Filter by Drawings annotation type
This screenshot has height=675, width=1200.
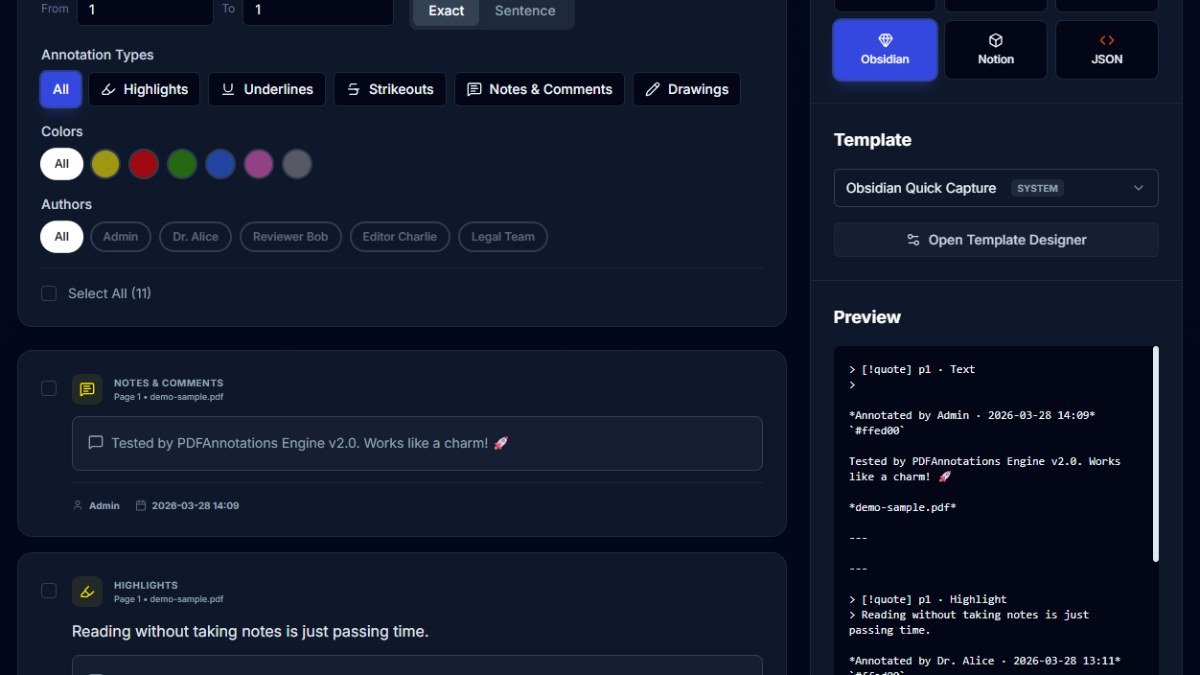point(687,89)
